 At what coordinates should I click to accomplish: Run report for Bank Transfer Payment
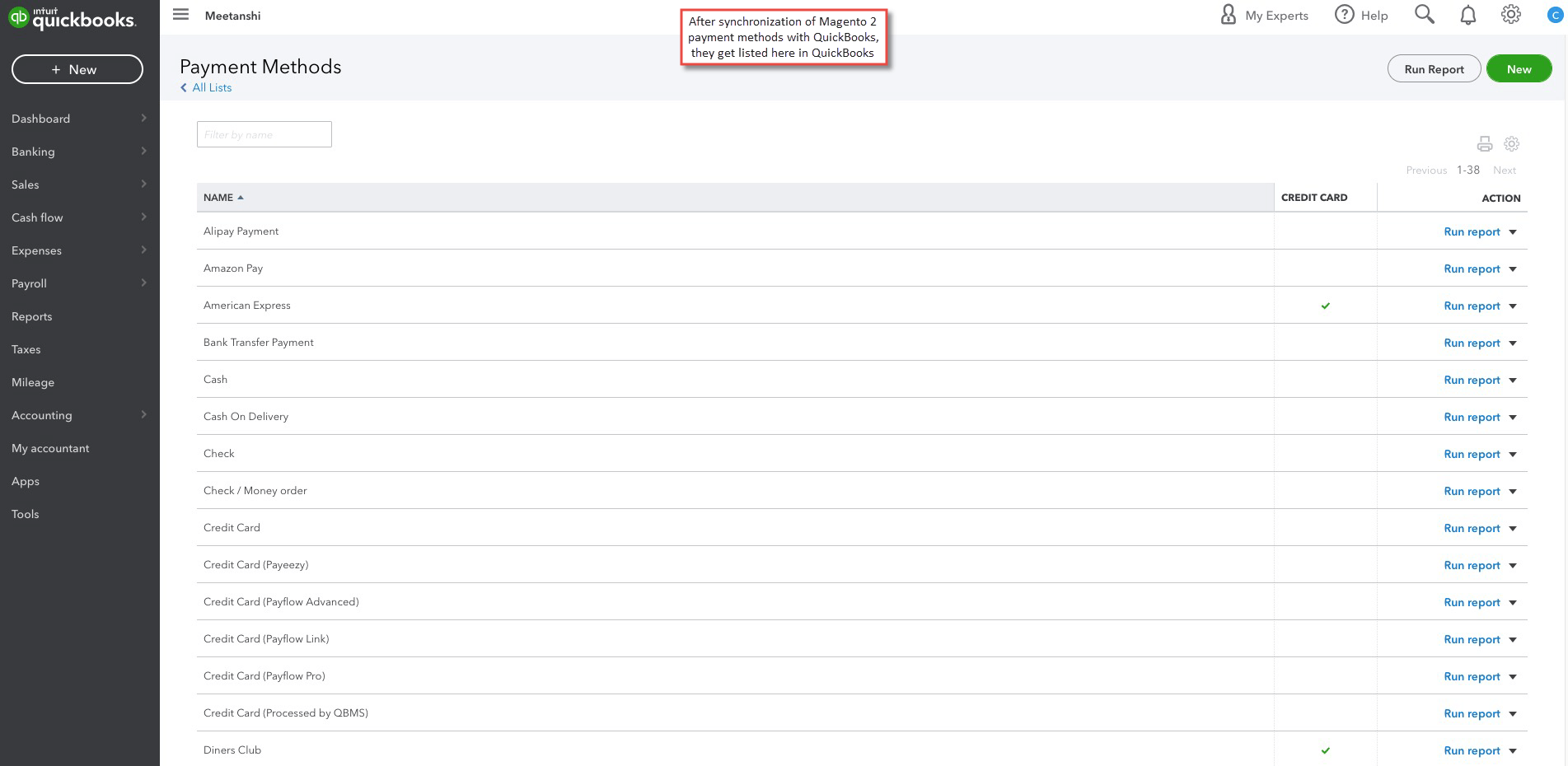click(1472, 343)
